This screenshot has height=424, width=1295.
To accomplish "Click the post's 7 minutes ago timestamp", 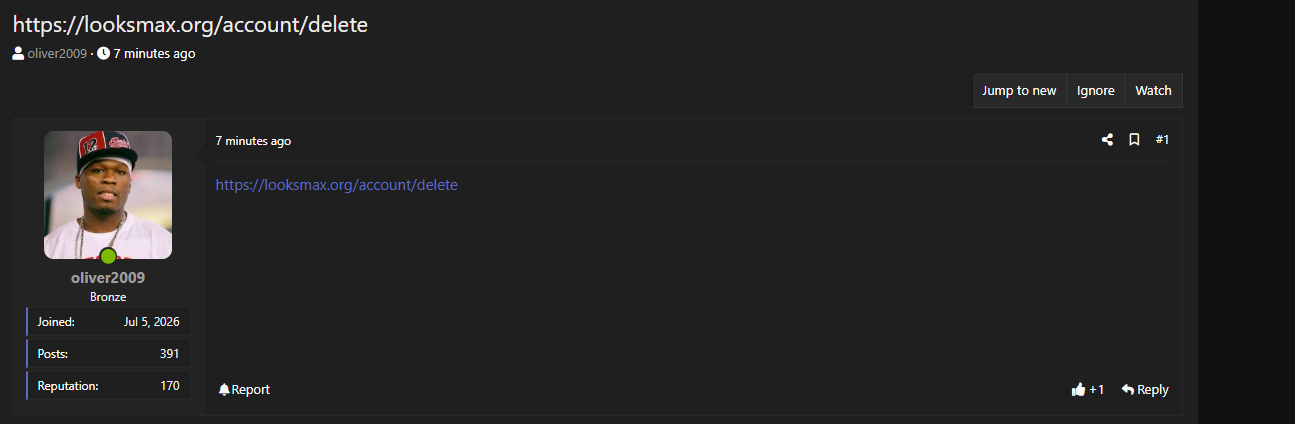I will 253,141.
